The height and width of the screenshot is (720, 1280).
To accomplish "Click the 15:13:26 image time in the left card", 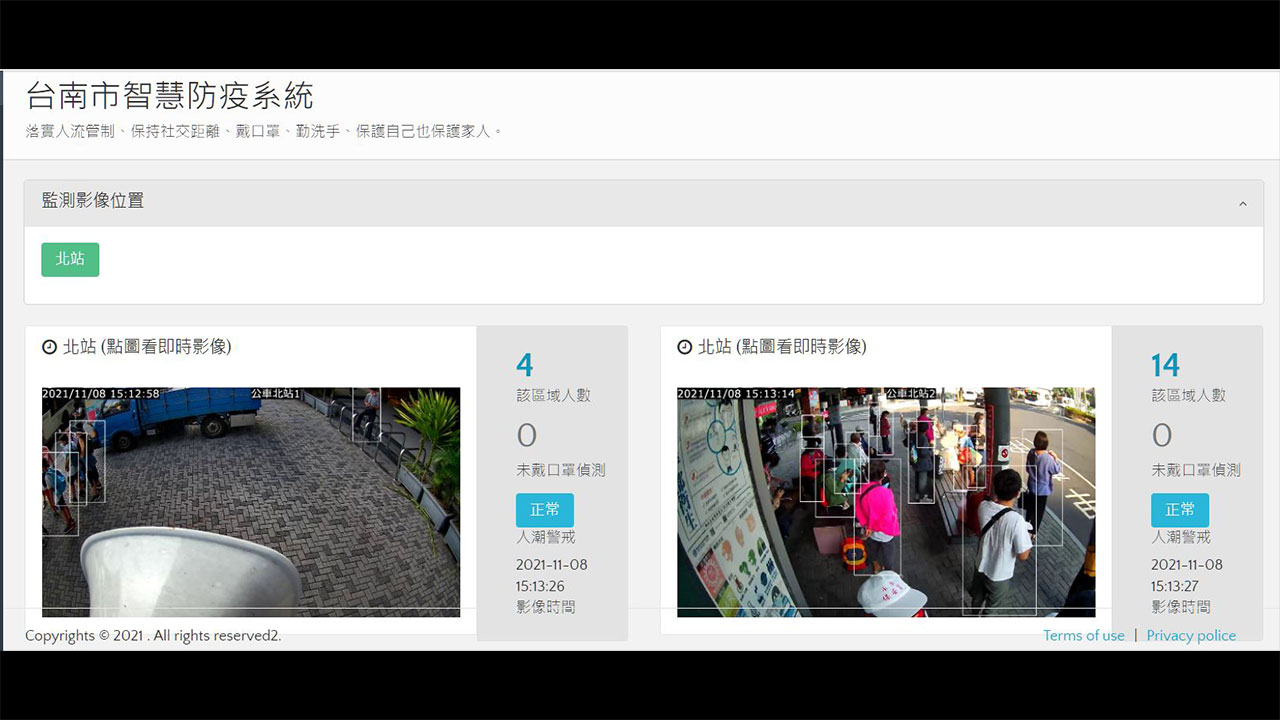I will (540, 586).
